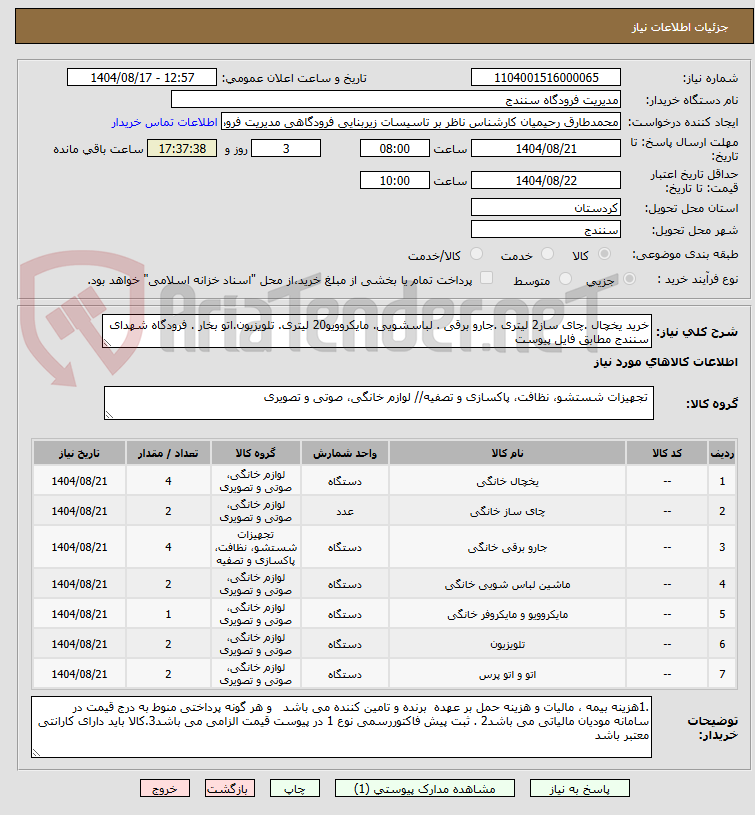Click the 'خروج' exit button
The width and height of the screenshot is (755, 815).
(165, 788)
